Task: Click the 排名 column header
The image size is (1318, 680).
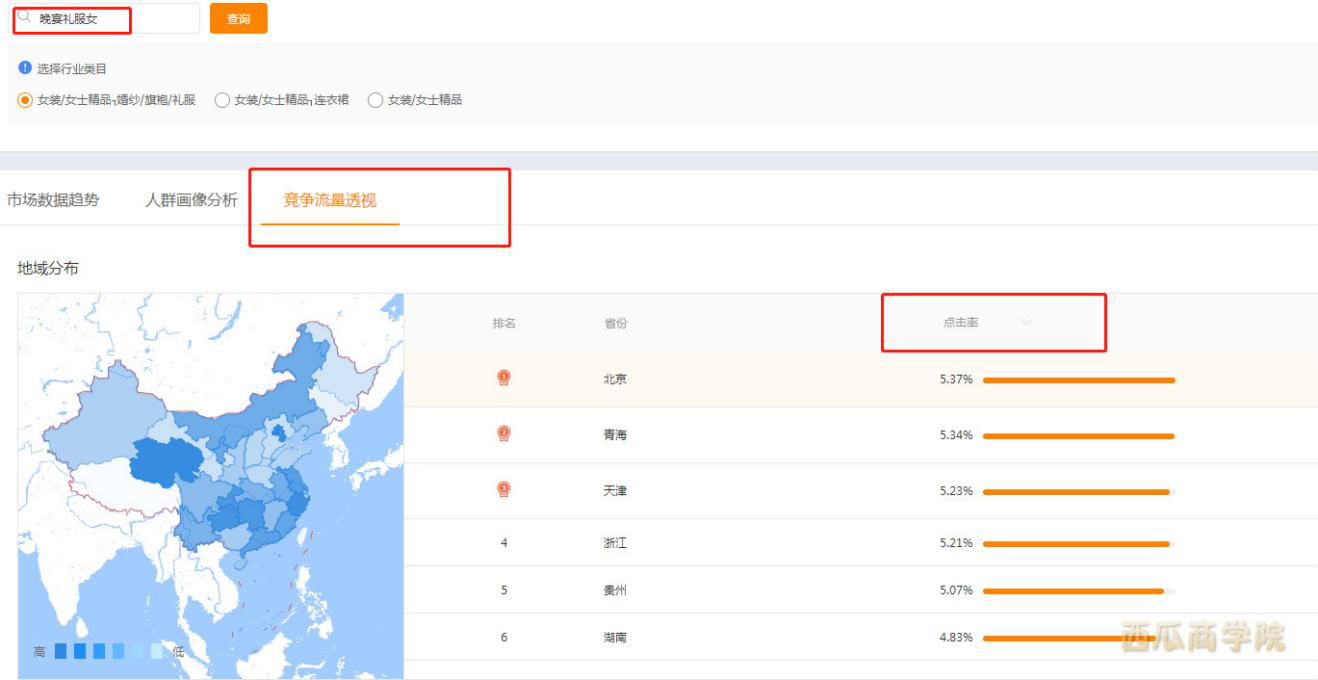Action: tap(504, 324)
